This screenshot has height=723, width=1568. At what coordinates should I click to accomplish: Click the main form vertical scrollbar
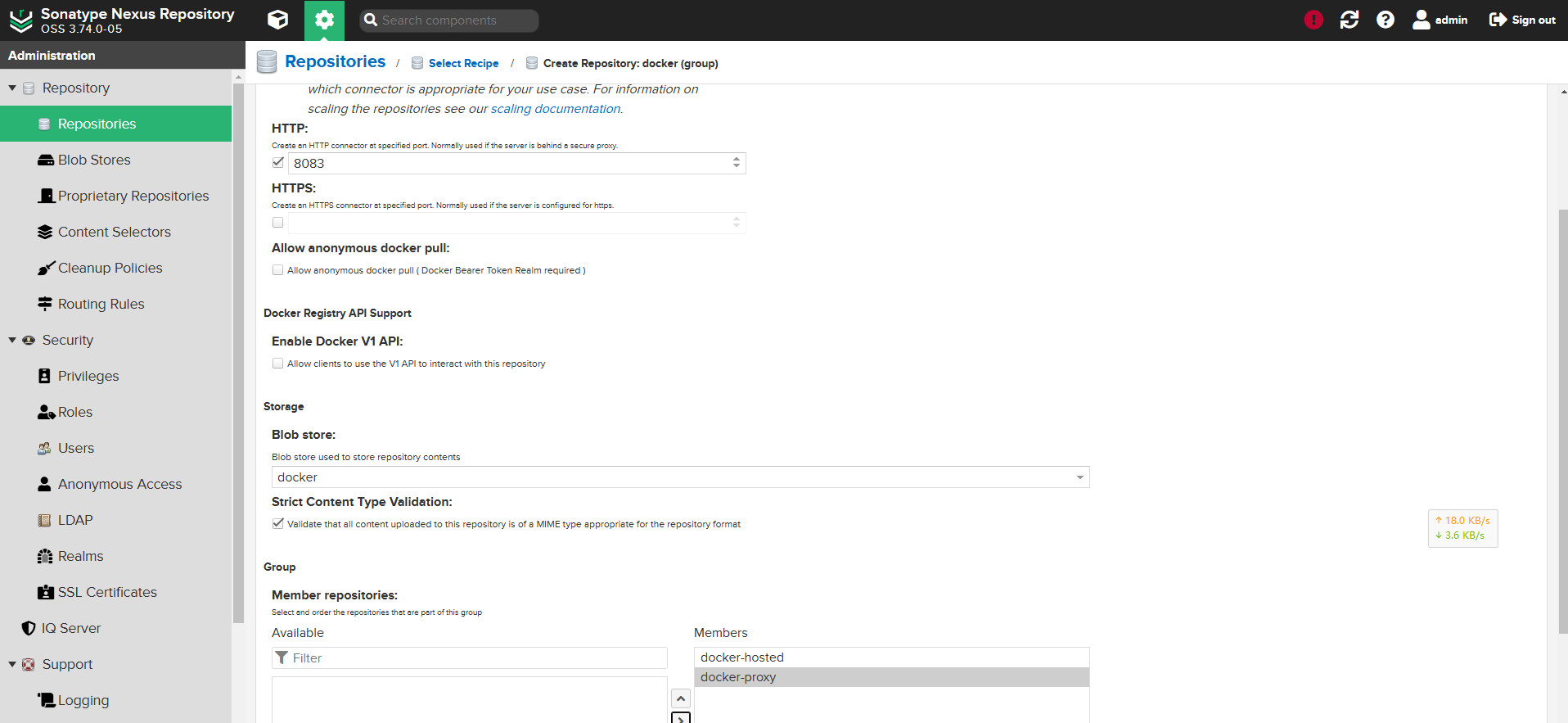(1563, 422)
